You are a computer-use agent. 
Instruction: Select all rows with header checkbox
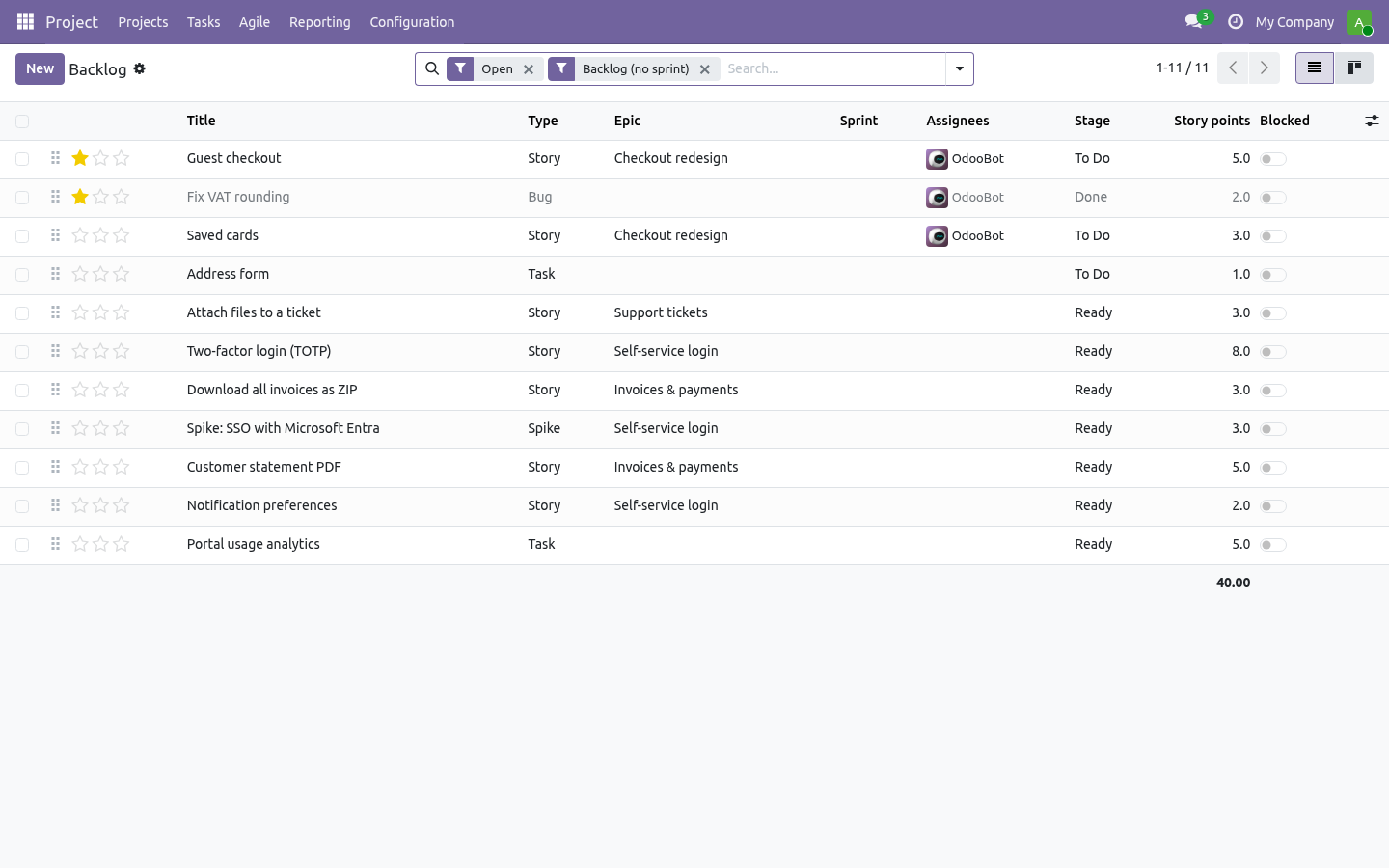22,122
